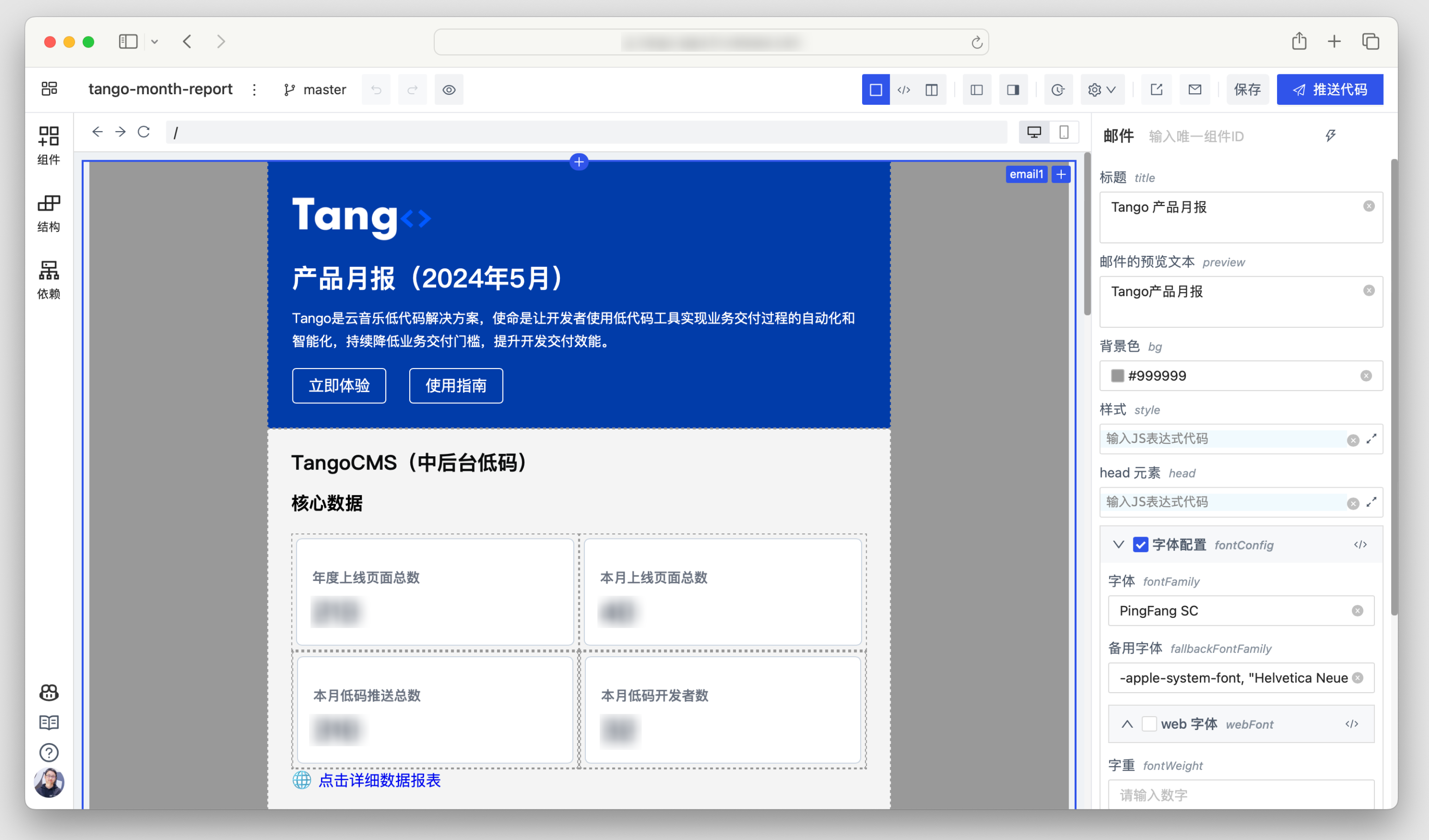The height and width of the screenshot is (840, 1429).
Task: Open the settings gear dropdown
Action: coord(1101,90)
